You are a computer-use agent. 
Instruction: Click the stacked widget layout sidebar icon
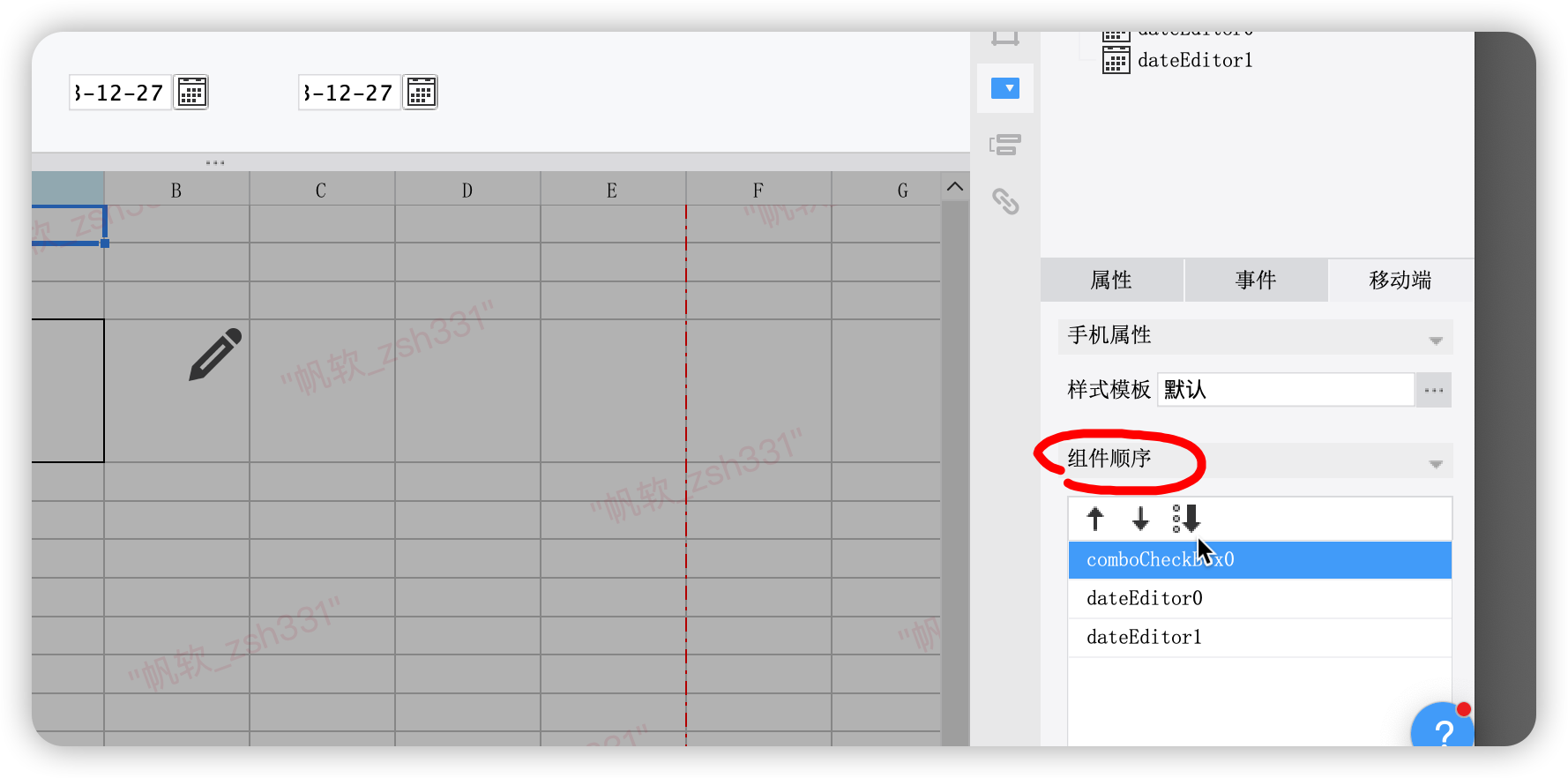1004,145
